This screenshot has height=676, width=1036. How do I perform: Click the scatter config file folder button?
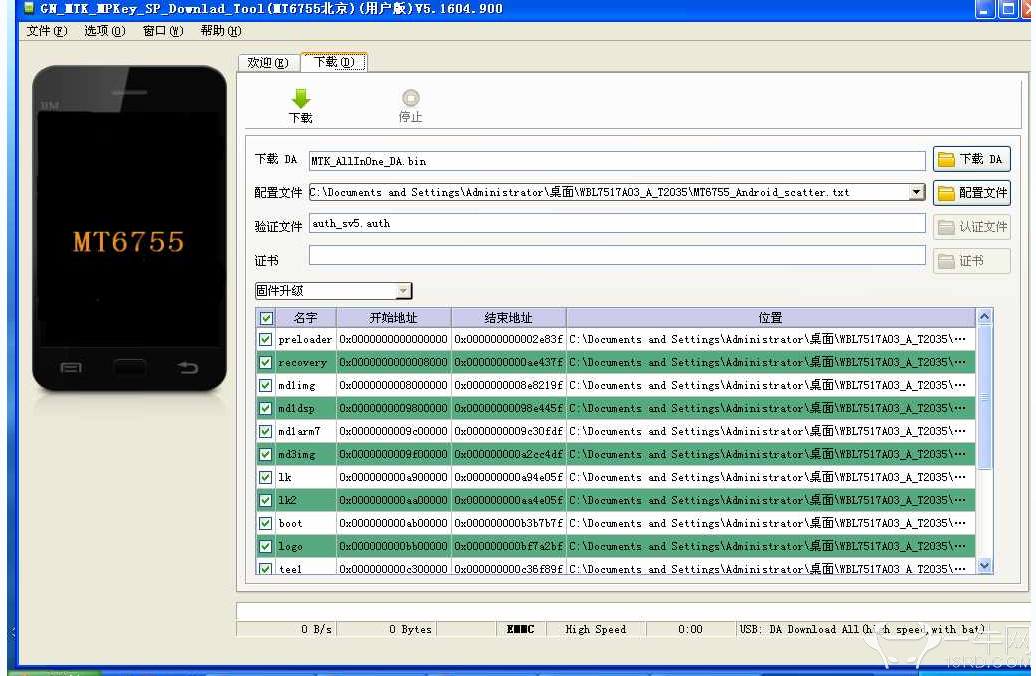pos(971,193)
